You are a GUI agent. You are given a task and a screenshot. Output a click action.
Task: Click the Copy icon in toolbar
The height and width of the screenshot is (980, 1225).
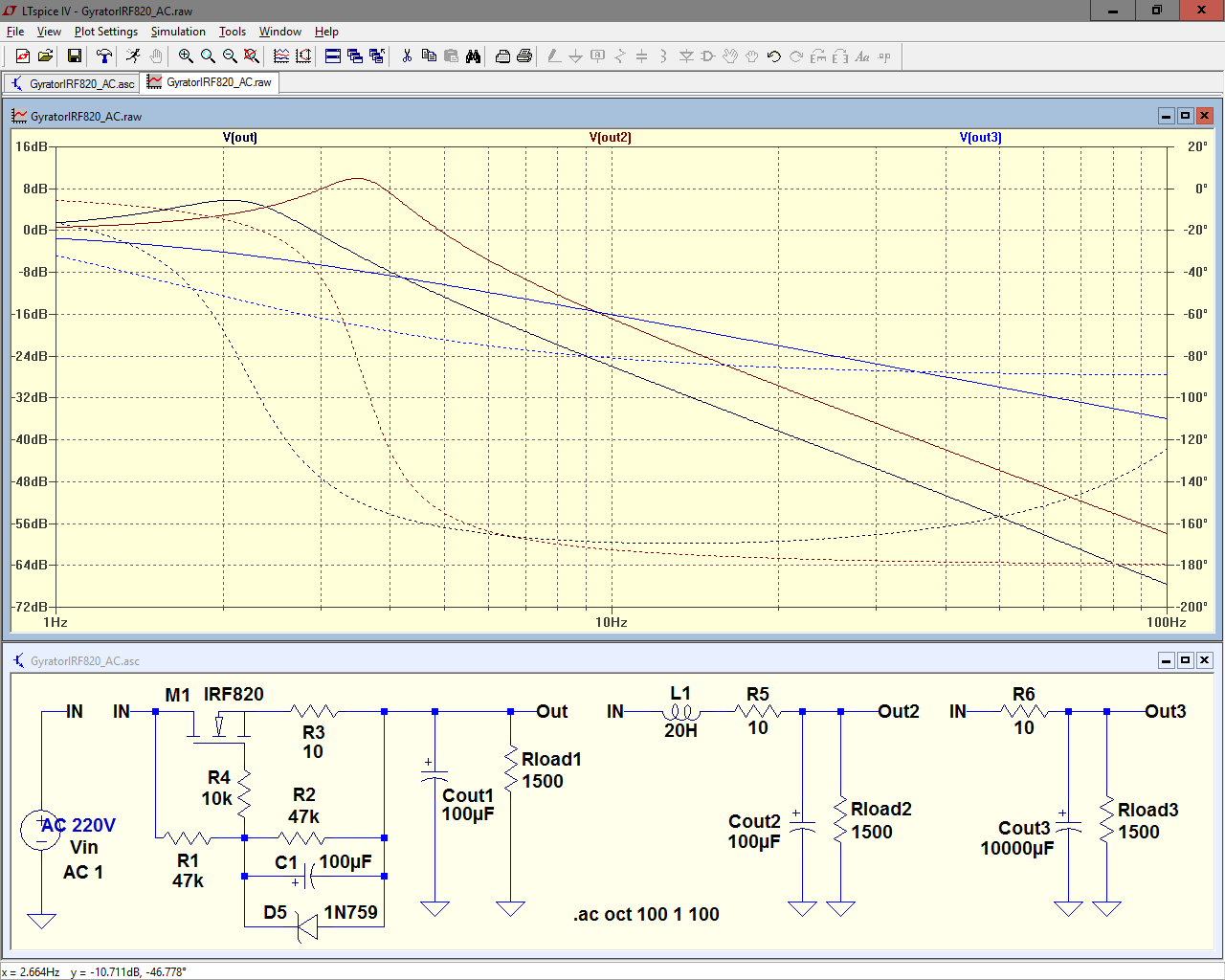(x=429, y=56)
